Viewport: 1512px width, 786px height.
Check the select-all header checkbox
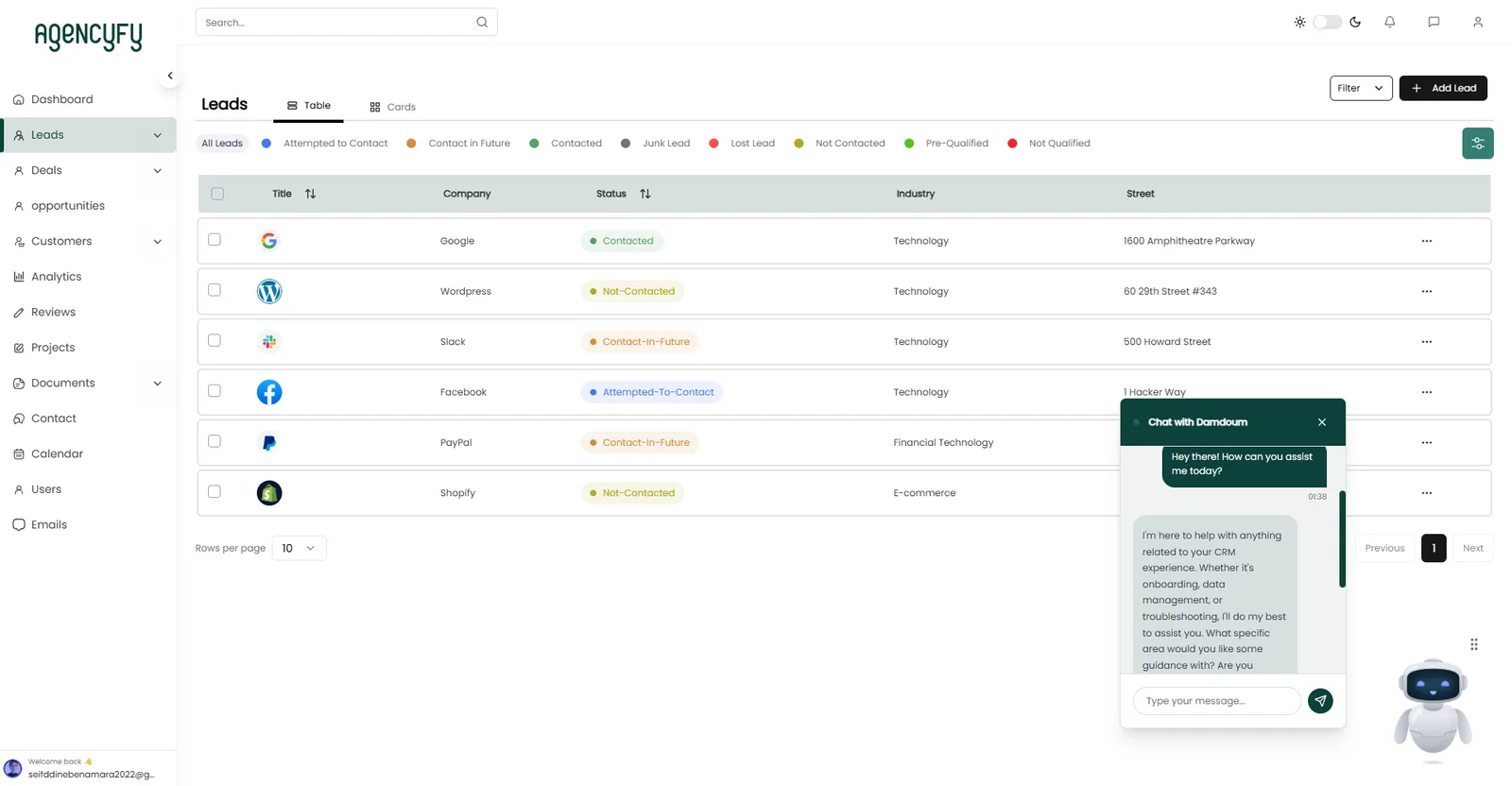(217, 194)
